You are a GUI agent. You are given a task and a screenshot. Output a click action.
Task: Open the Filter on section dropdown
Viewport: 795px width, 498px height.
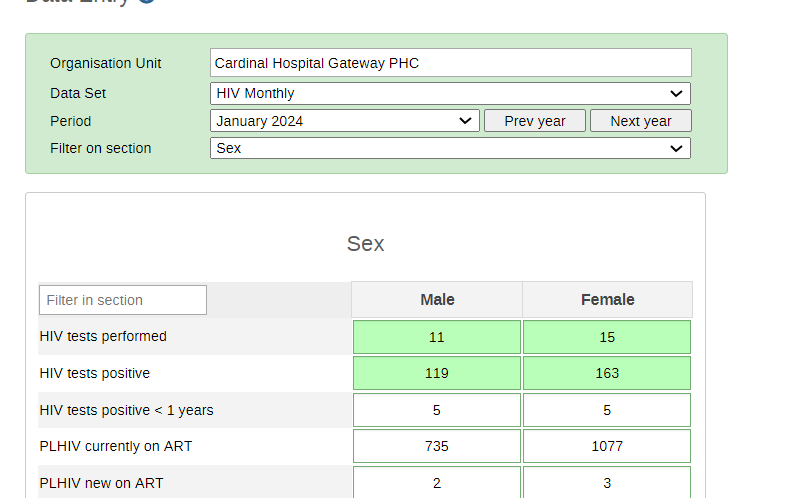coord(450,148)
